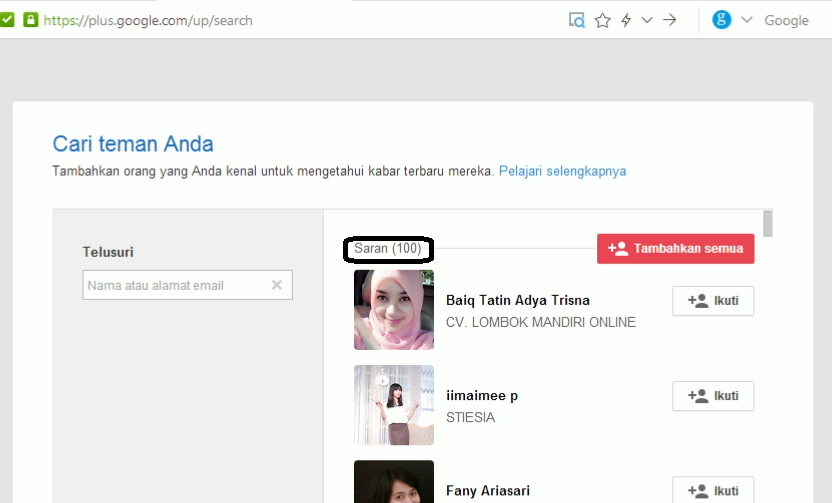Image resolution: width=832 pixels, height=503 pixels.
Task: Click the name Fany Ariasari
Action: 488,490
